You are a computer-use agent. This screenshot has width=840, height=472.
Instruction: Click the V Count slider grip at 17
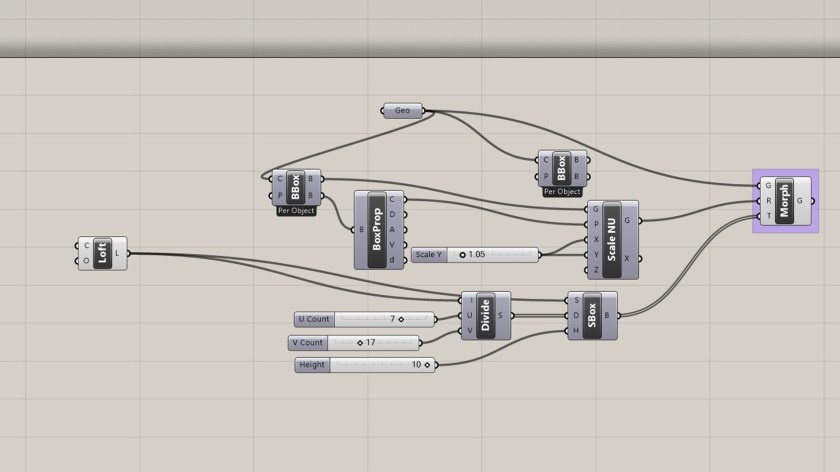359,343
